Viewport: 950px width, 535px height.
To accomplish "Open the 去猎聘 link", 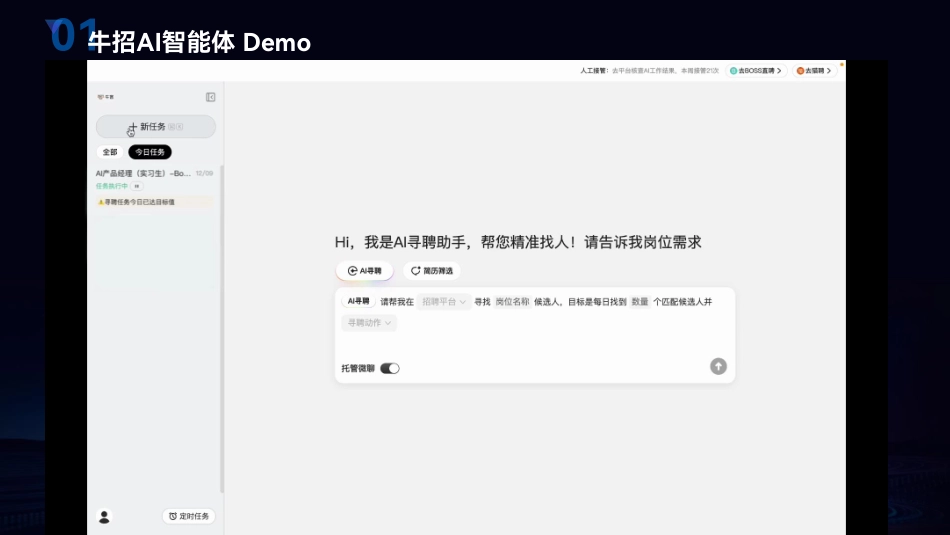I will point(815,71).
